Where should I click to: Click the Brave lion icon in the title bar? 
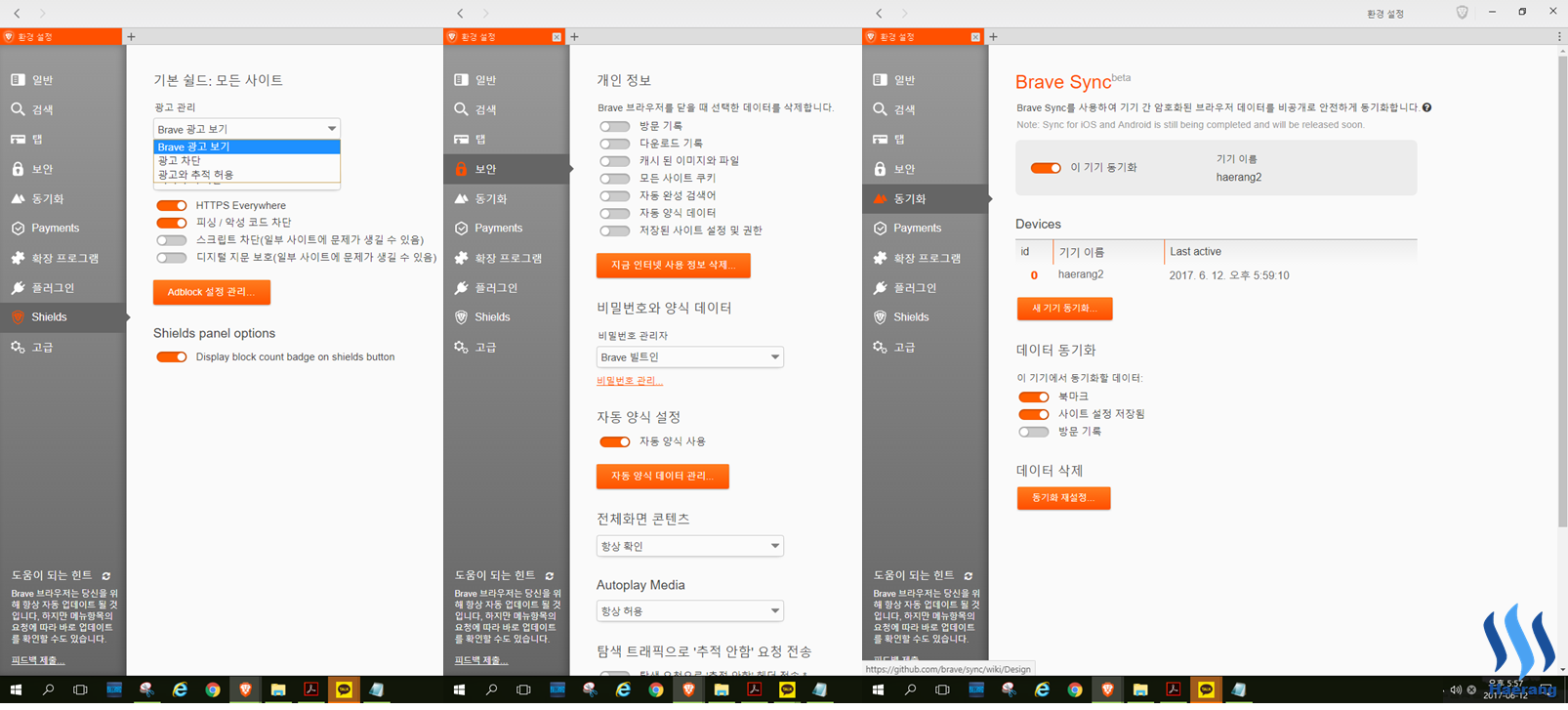click(x=1462, y=13)
